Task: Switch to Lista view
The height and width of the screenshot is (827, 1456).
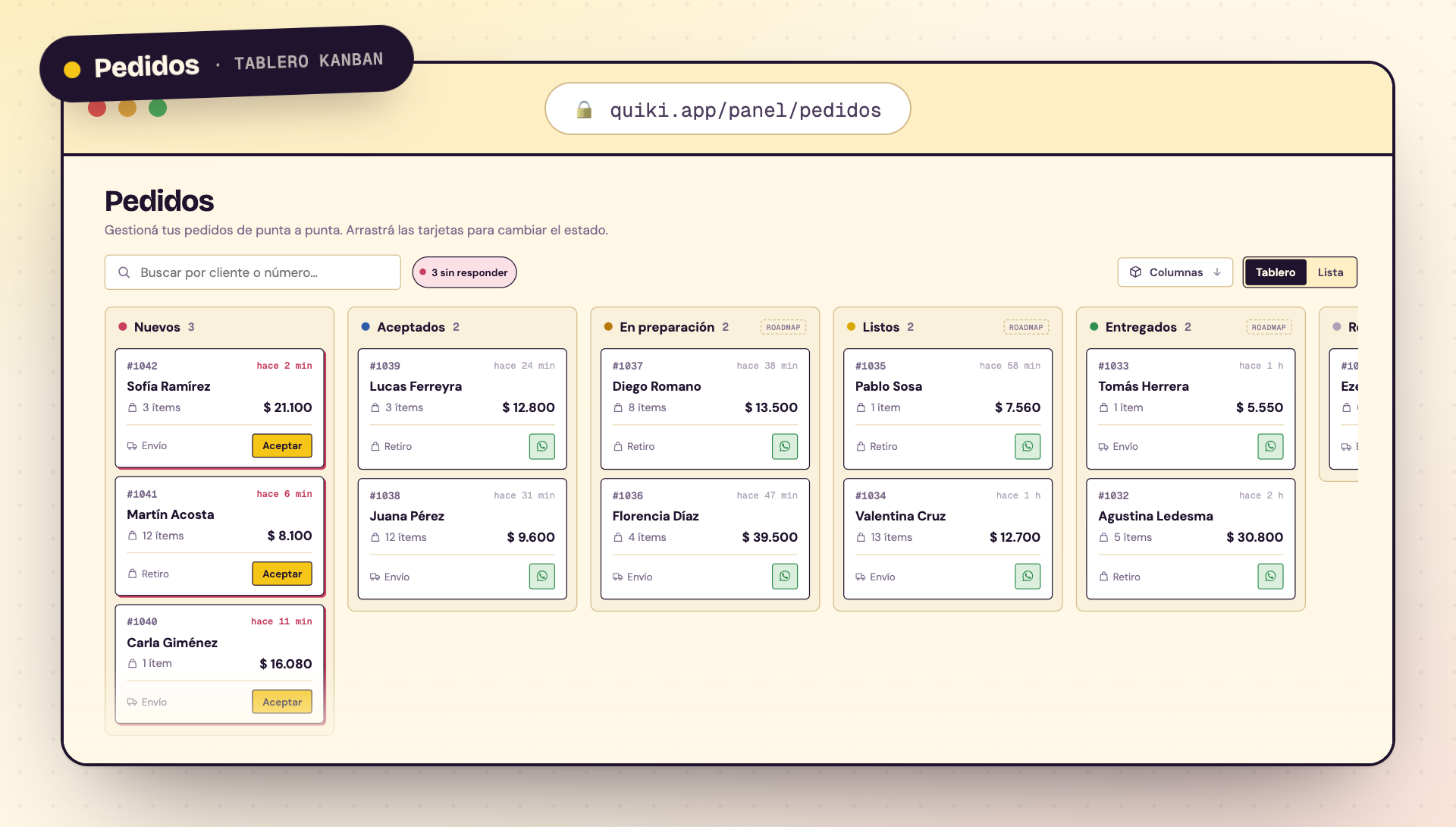Action: tap(1330, 272)
